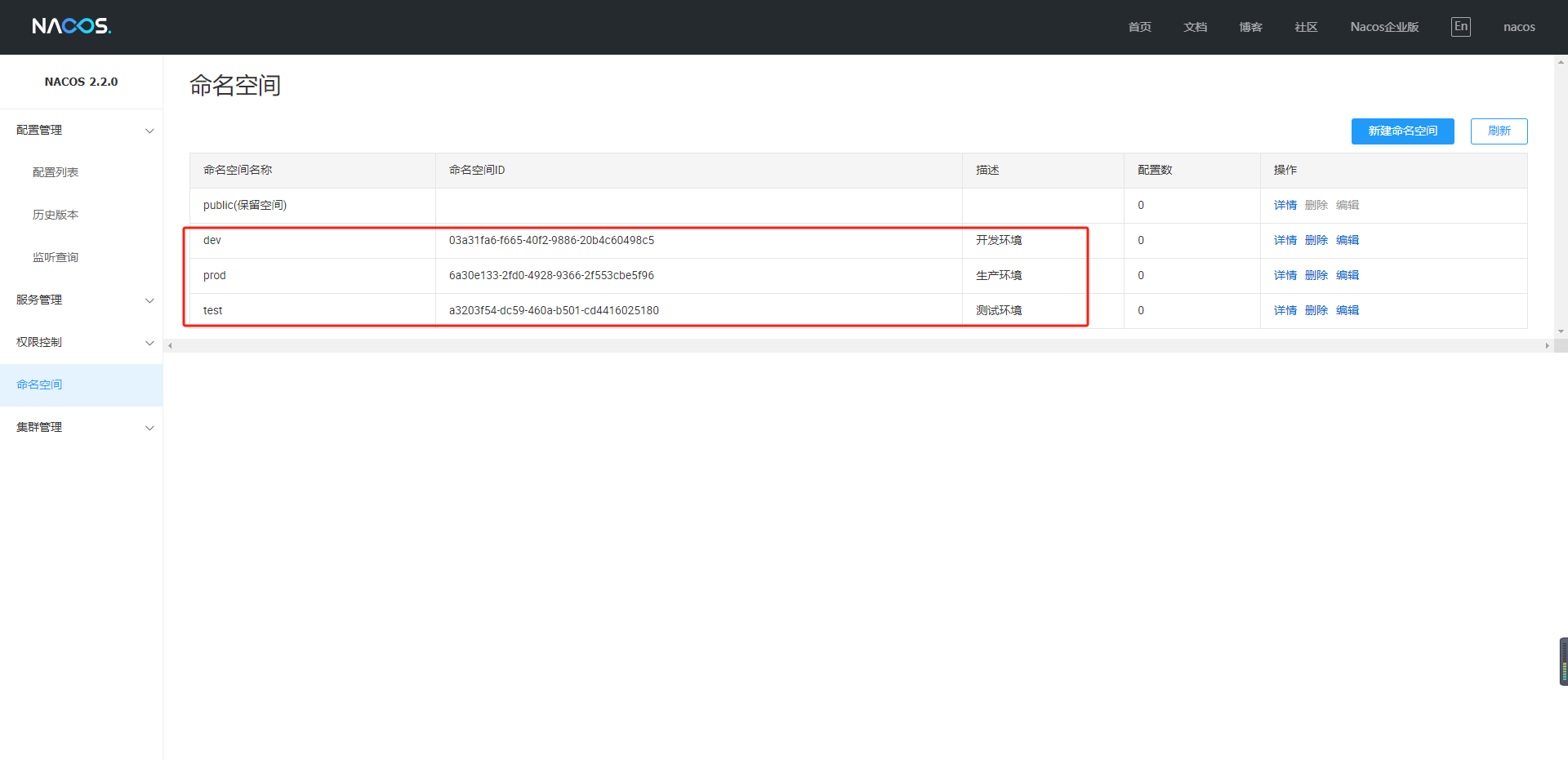Open the nacos user menu
The width and height of the screenshot is (1568, 760).
(x=1519, y=27)
